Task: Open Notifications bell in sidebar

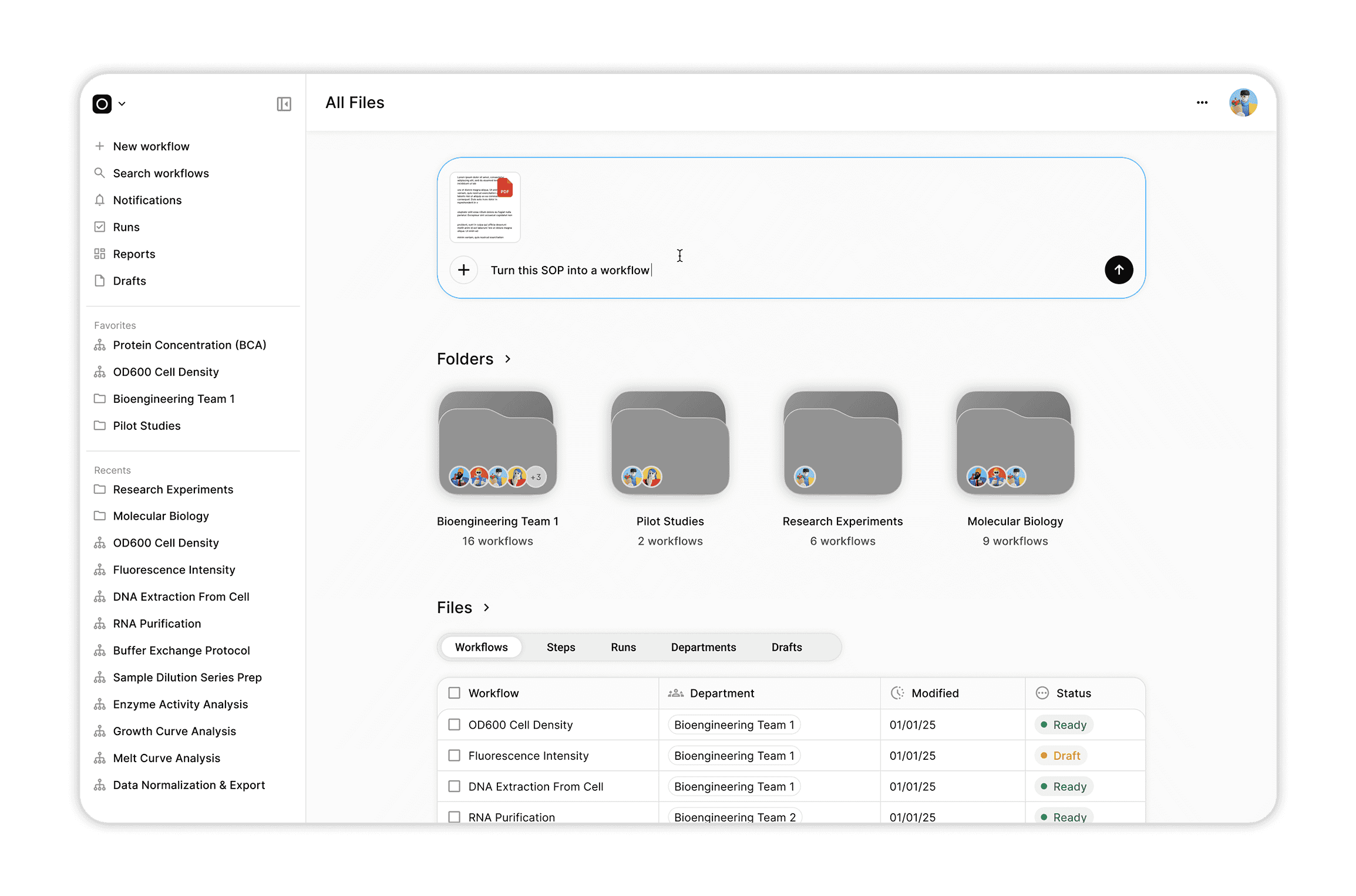Action: click(x=147, y=200)
